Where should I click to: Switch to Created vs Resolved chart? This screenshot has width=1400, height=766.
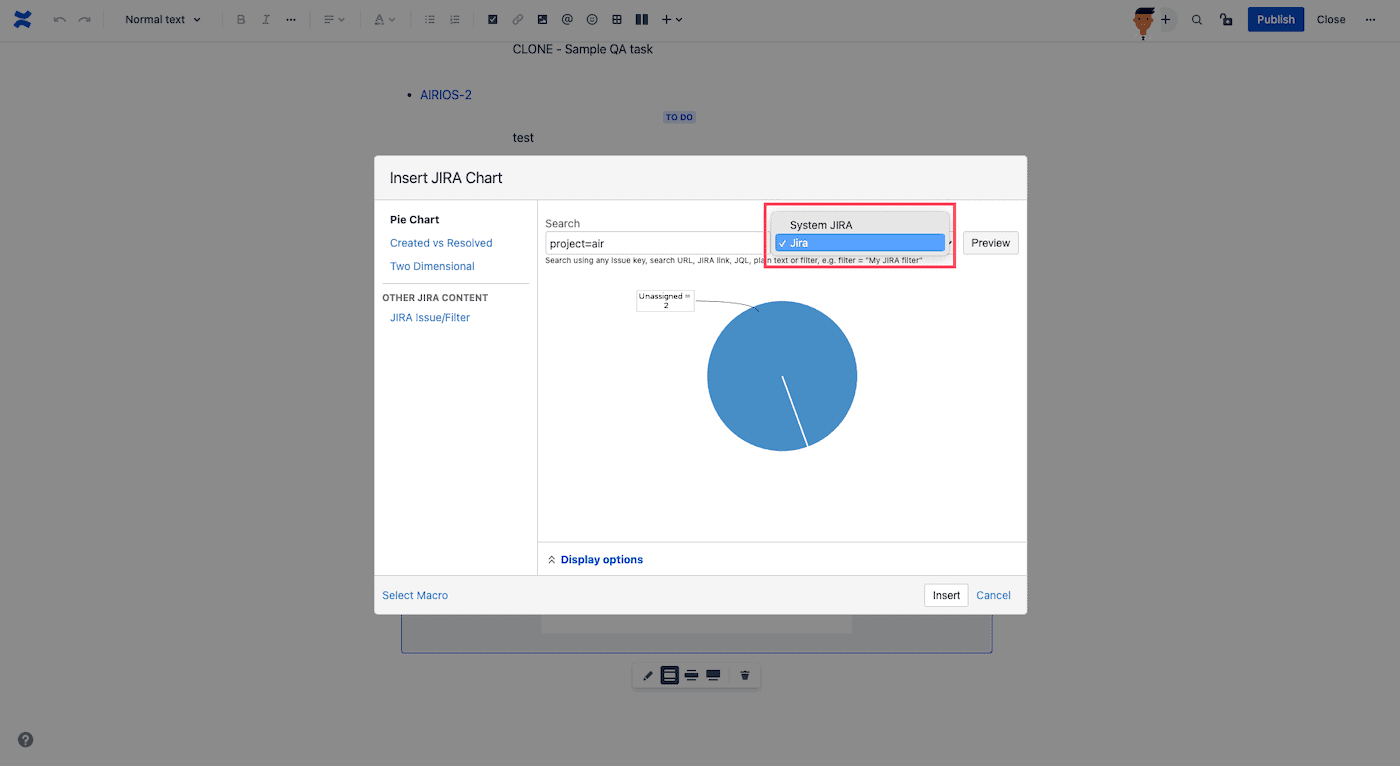coord(440,242)
